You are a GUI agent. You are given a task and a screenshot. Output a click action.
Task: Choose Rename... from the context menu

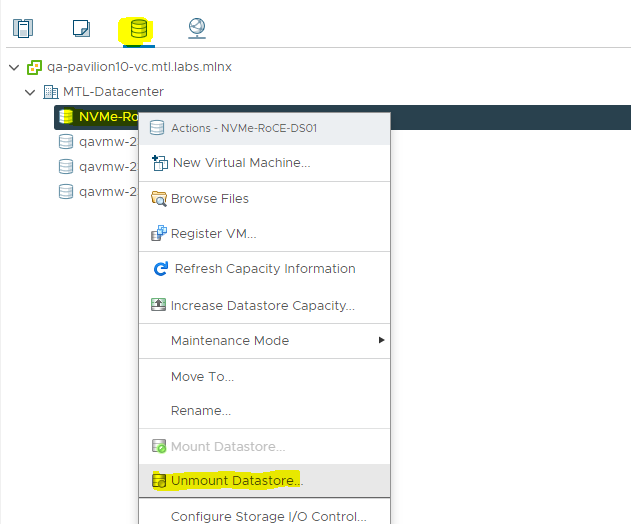tap(264, 411)
